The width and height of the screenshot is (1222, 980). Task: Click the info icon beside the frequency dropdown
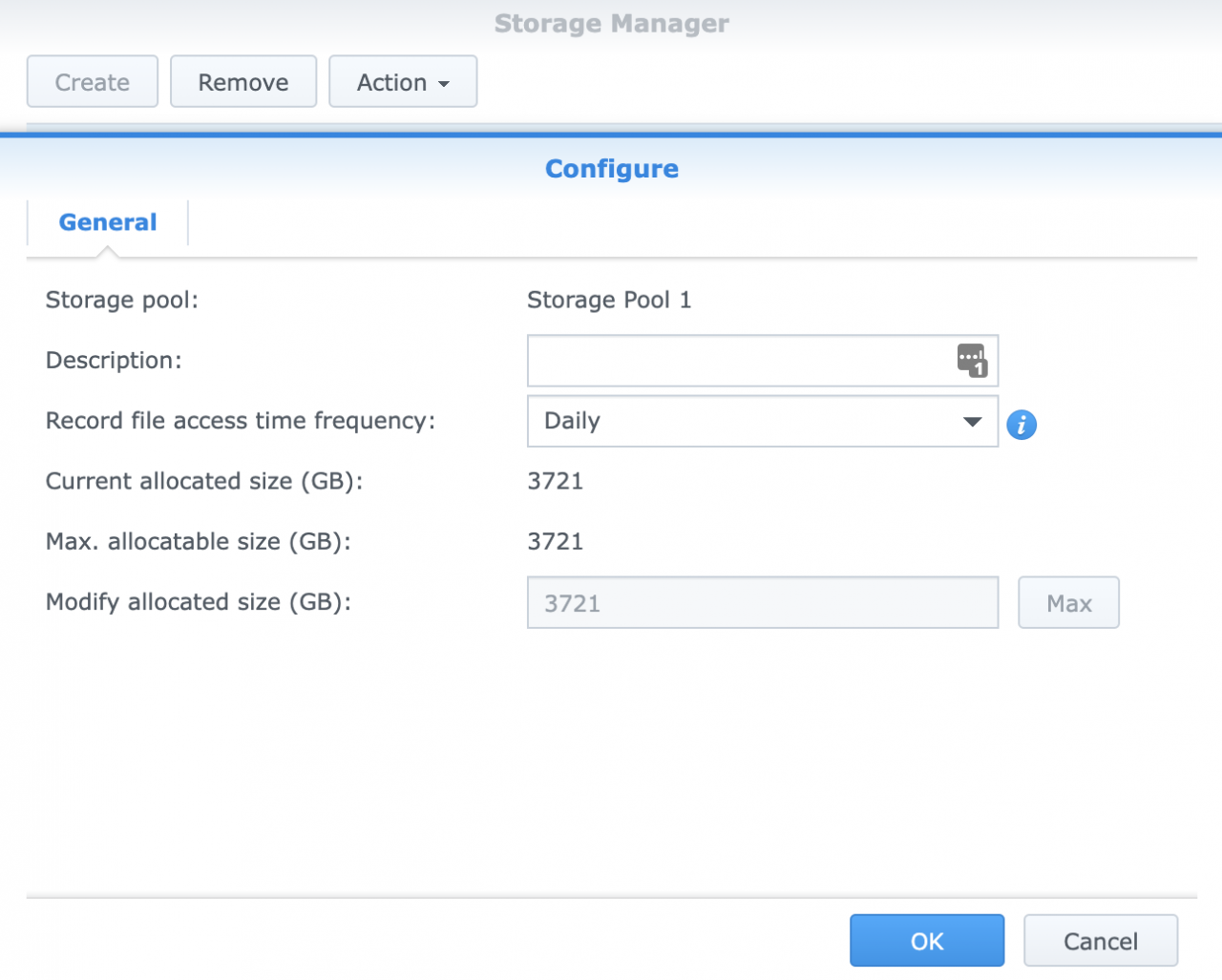click(x=1022, y=425)
